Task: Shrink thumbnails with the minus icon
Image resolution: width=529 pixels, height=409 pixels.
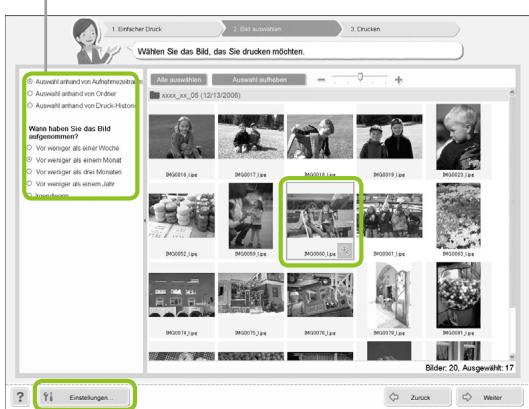Action: coord(321,80)
